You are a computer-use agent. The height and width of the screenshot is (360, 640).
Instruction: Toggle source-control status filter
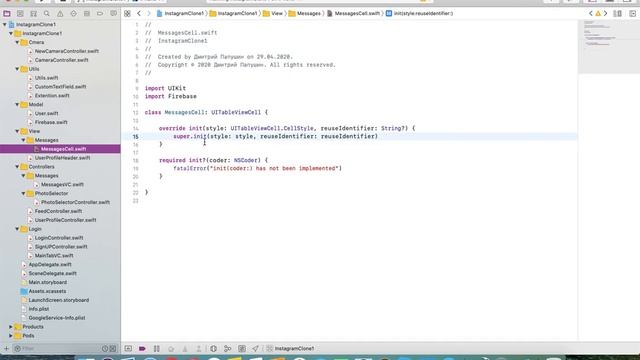(x=113, y=349)
